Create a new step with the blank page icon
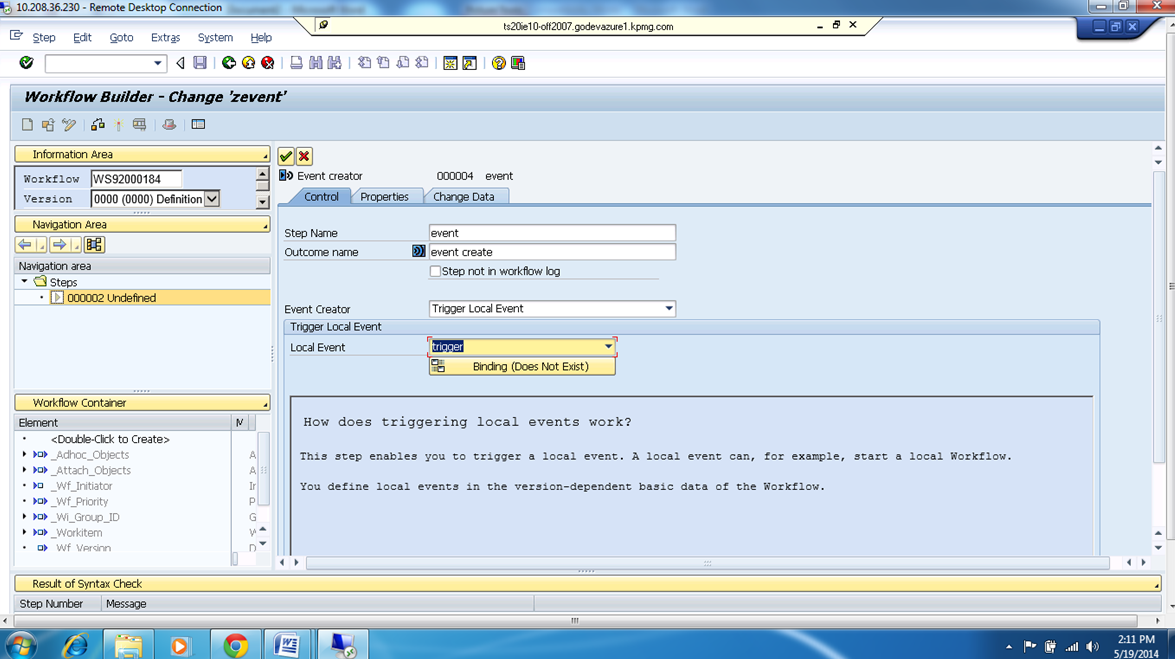 click(x=26, y=124)
